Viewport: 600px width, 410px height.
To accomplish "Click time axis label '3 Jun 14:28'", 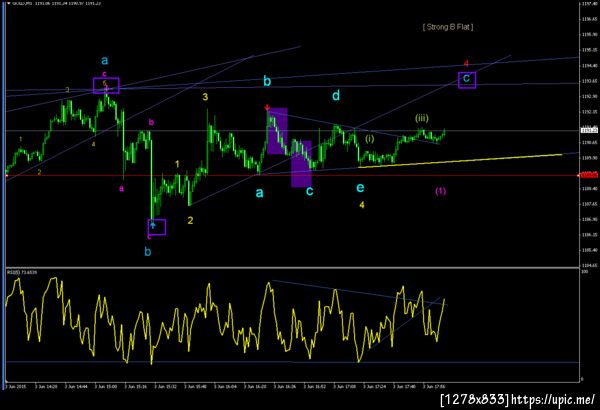I will click(46, 387).
